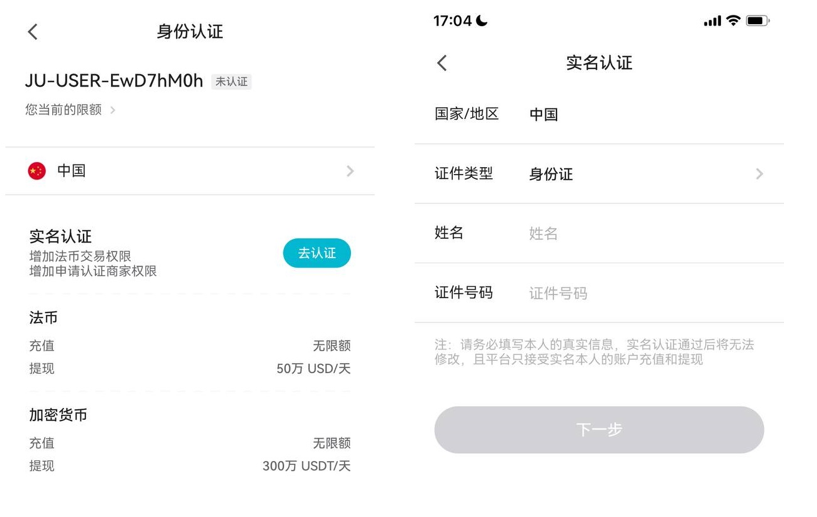Open 证件类型 身份证 dropdown chevron
The width and height of the screenshot is (817, 517).
tap(759, 174)
